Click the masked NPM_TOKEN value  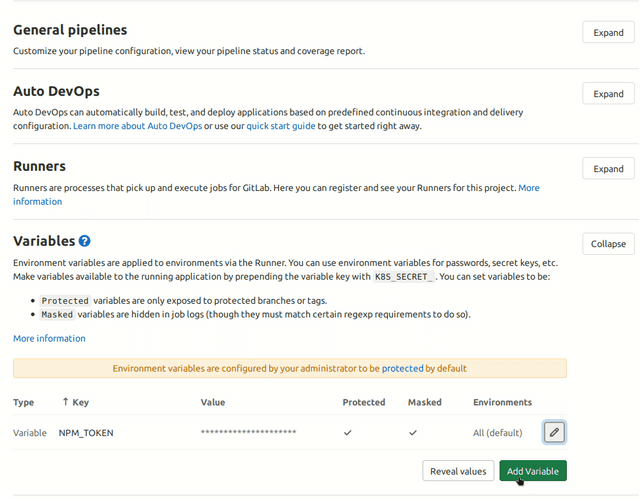click(x=248, y=433)
